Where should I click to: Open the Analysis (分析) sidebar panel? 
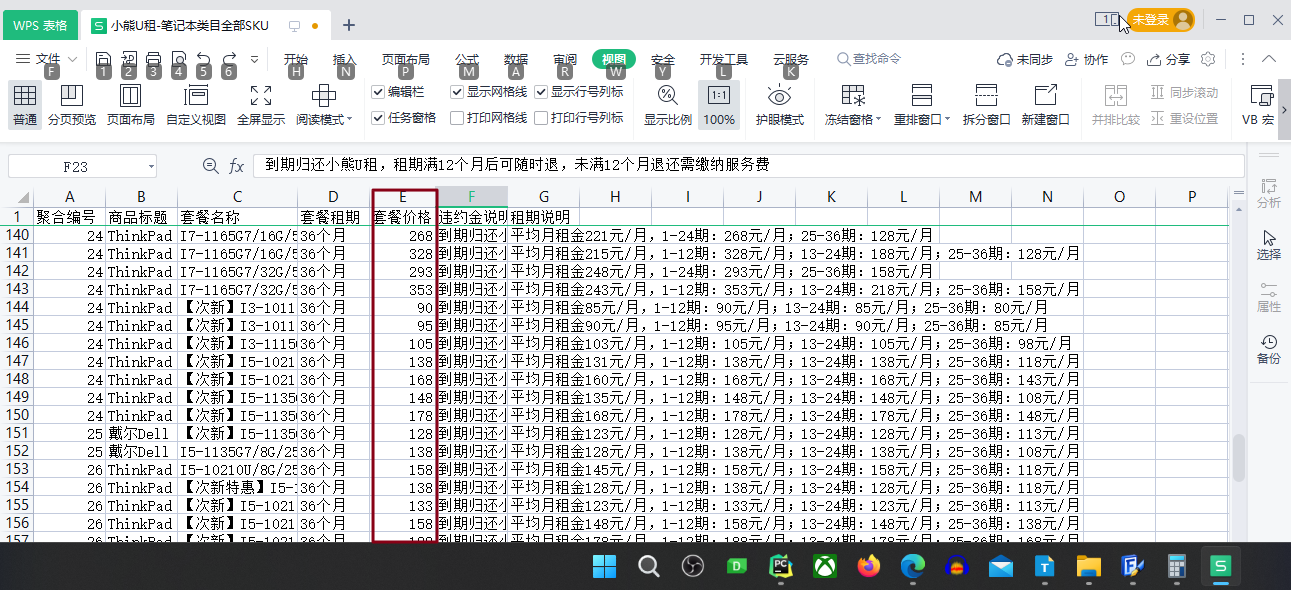pyautogui.click(x=1269, y=193)
